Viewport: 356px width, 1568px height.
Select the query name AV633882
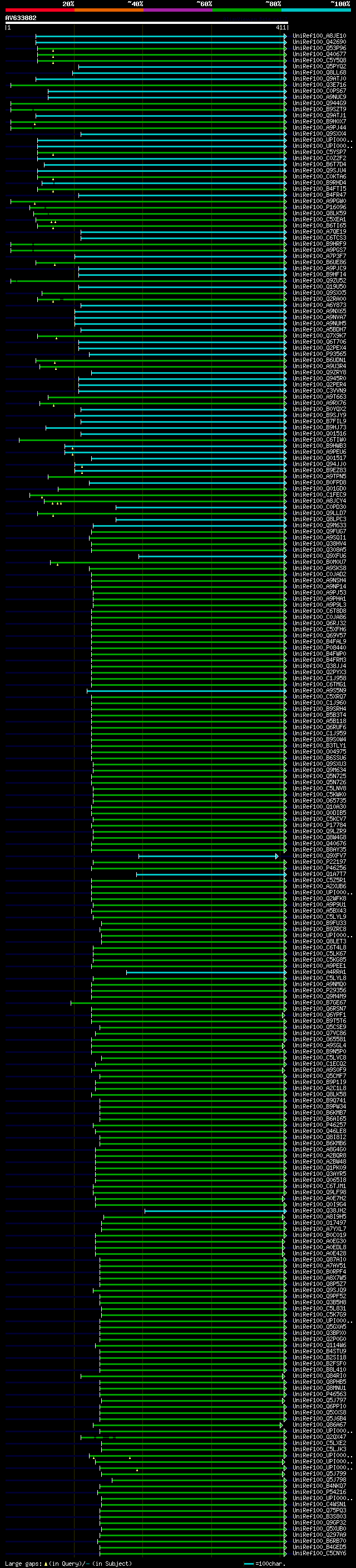tap(21, 18)
